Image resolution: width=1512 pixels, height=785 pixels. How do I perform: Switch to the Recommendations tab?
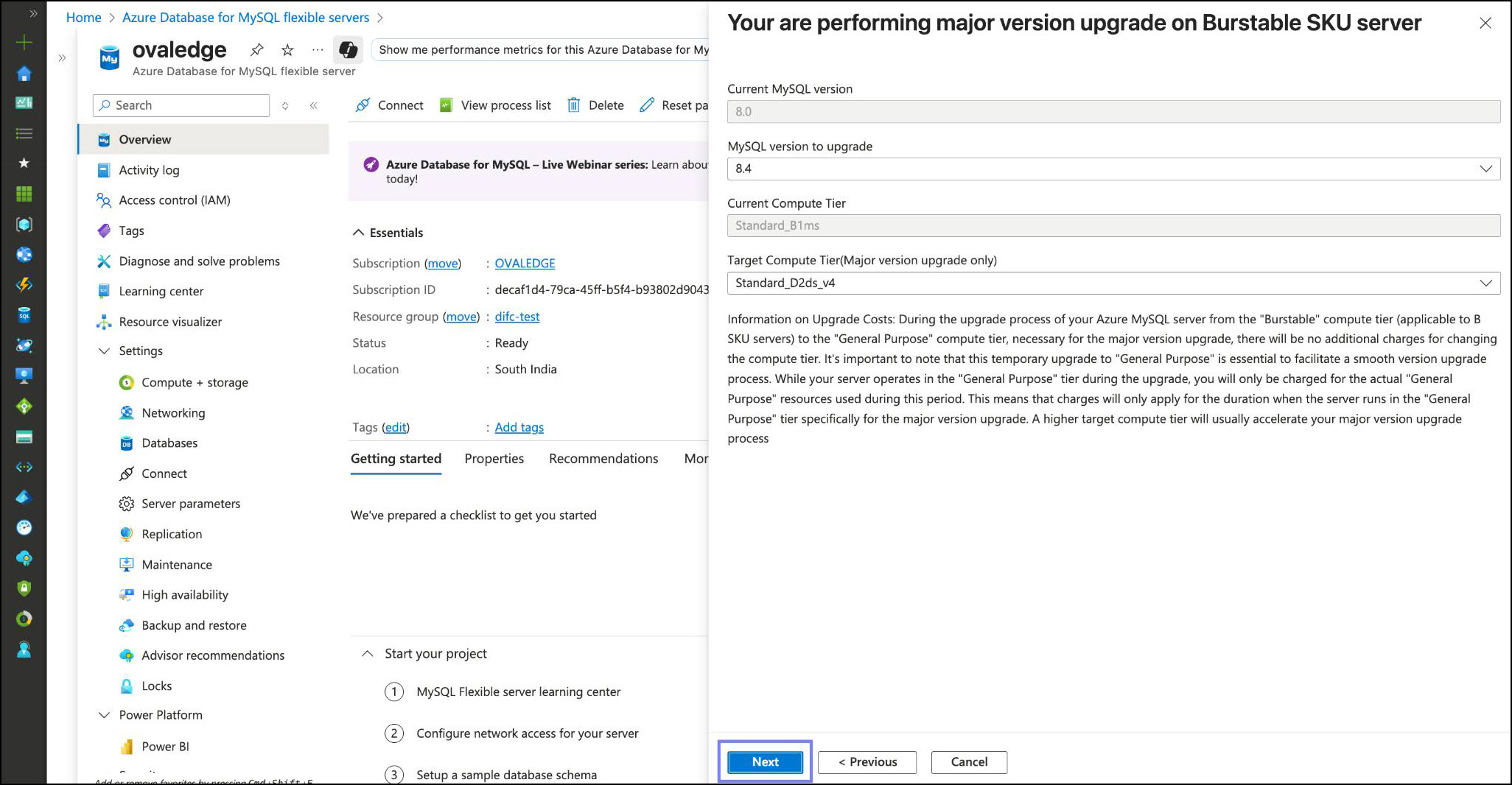coord(603,459)
